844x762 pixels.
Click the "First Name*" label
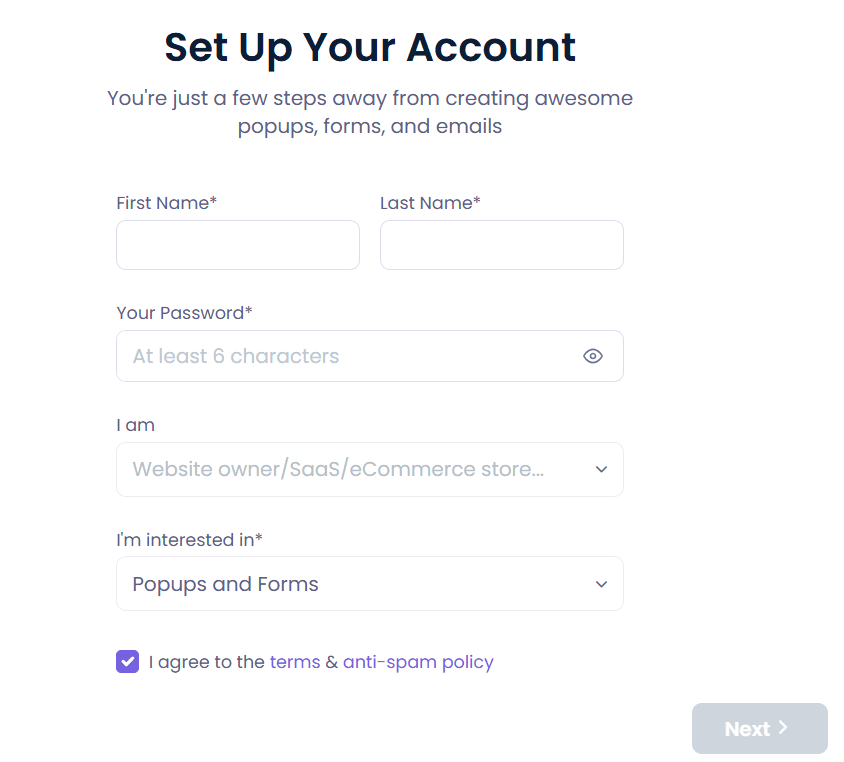(x=166, y=203)
